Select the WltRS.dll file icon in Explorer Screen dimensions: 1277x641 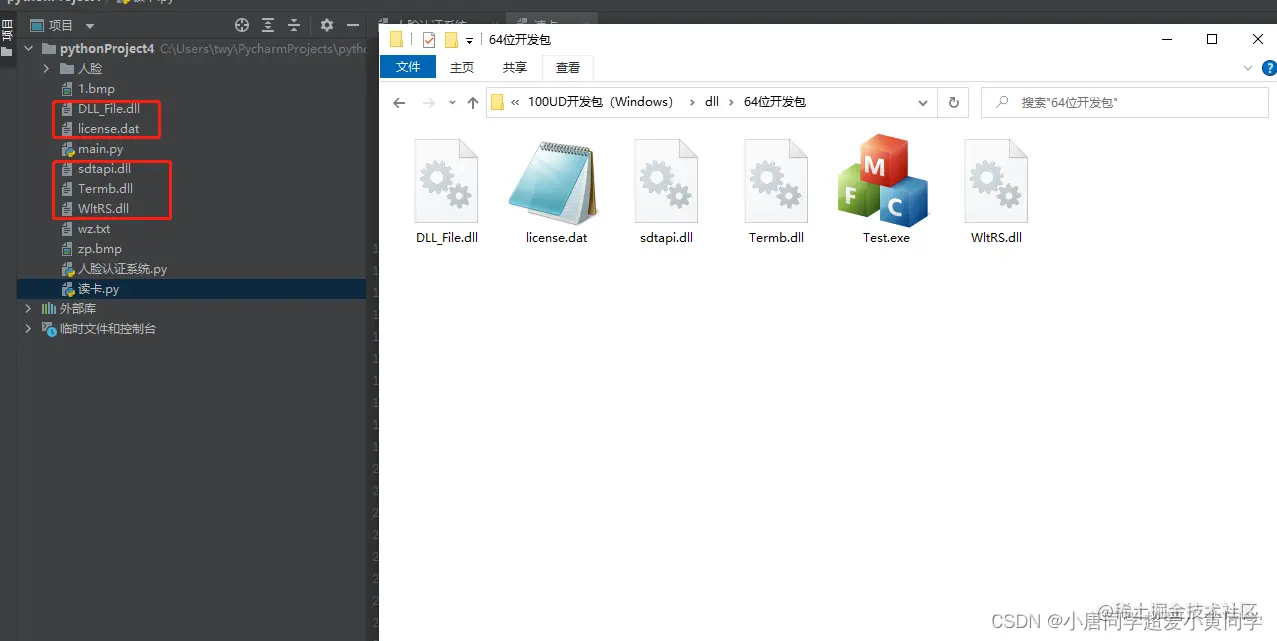[x=996, y=181]
